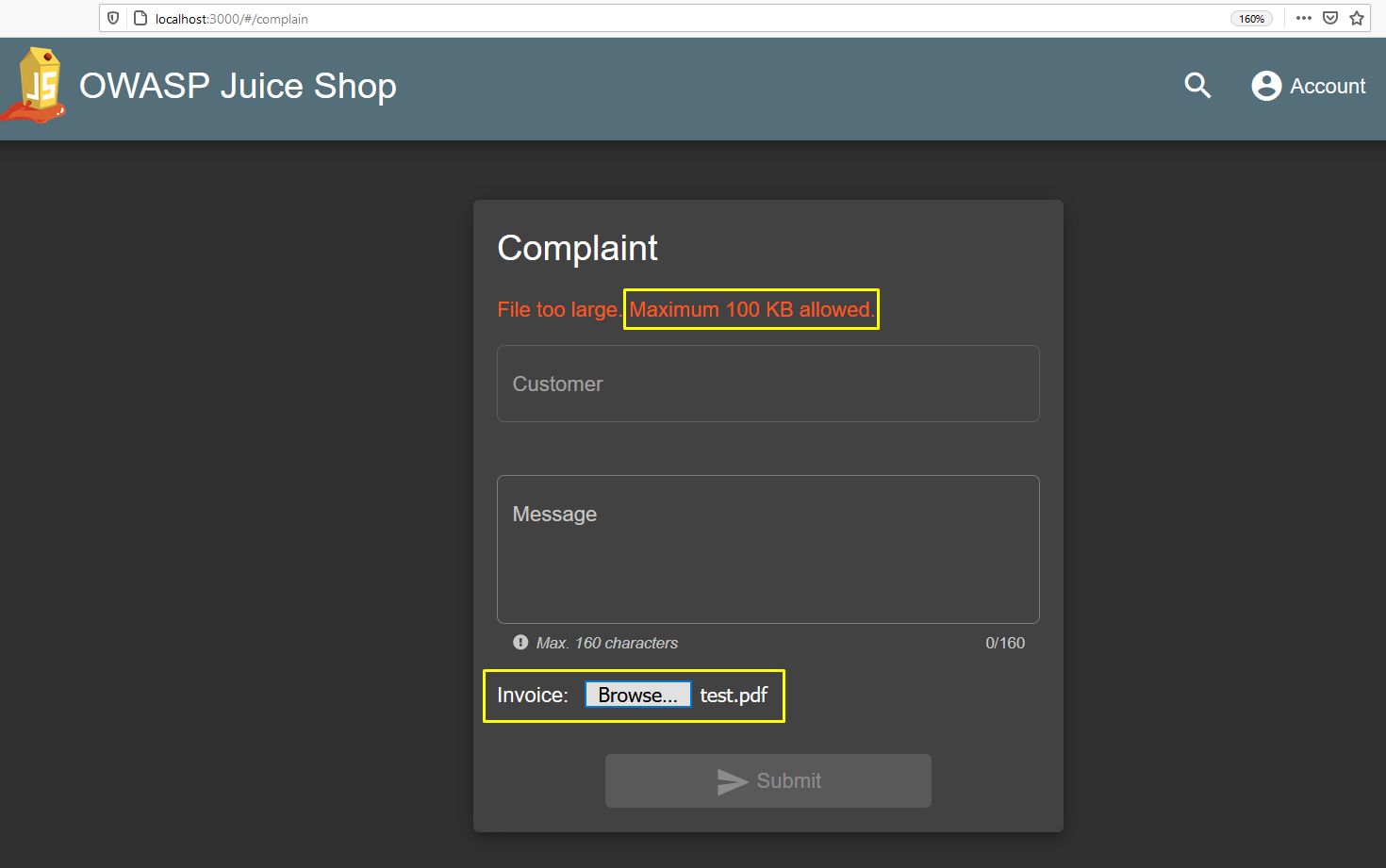1386x868 pixels.
Task: Click the person silhouette next to Account
Action: point(1266,85)
